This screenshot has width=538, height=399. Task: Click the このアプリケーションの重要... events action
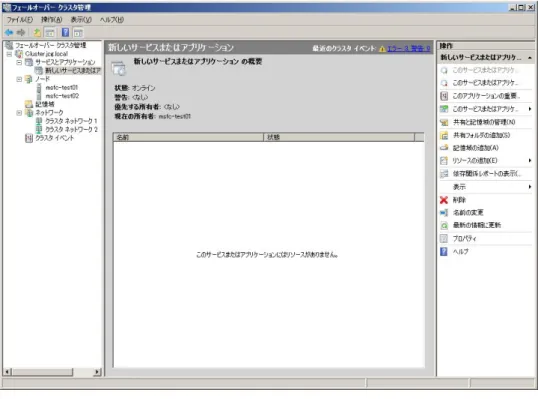tap(486, 96)
